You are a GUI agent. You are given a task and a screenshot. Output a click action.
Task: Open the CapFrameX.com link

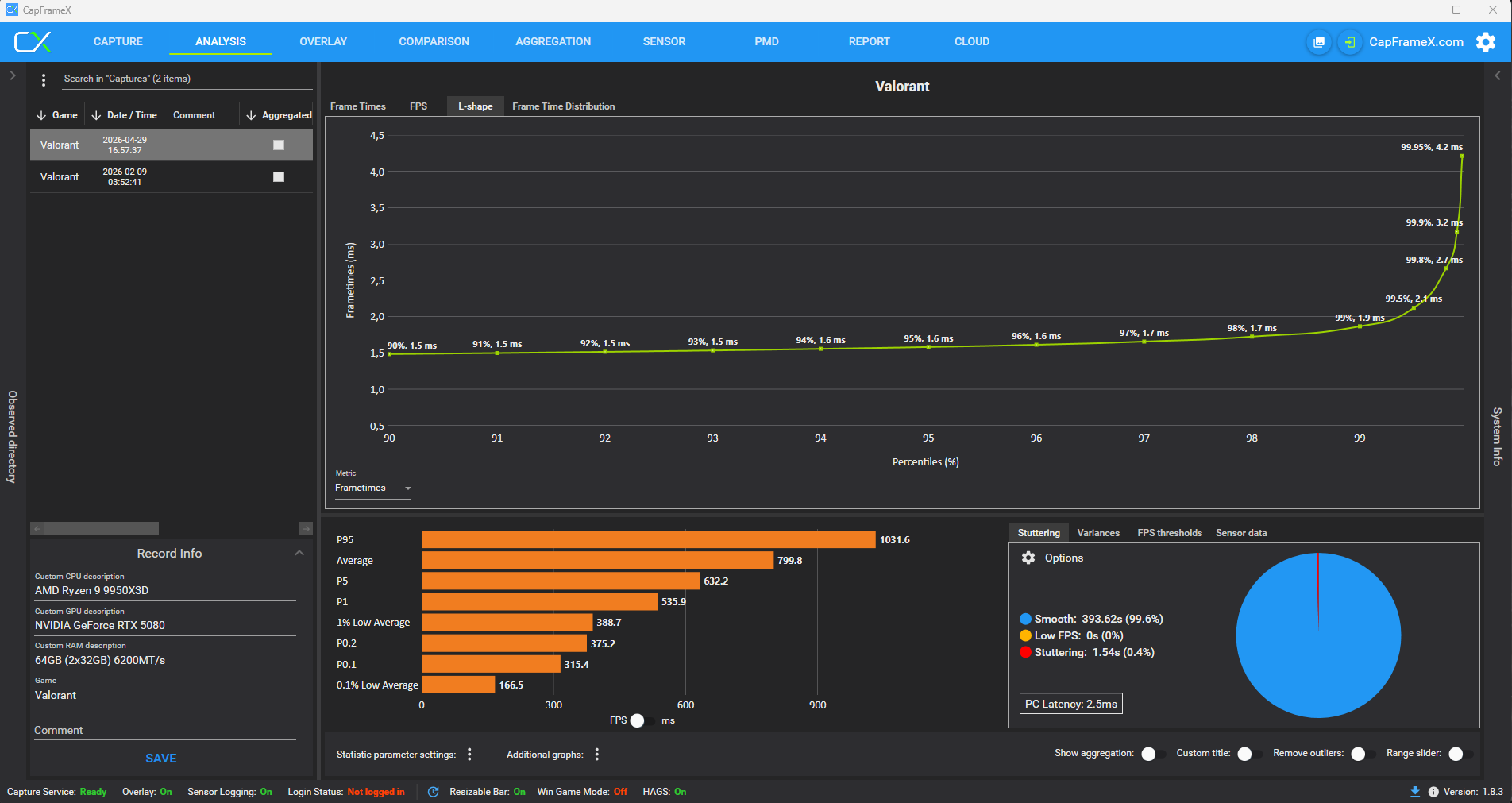click(x=1416, y=42)
